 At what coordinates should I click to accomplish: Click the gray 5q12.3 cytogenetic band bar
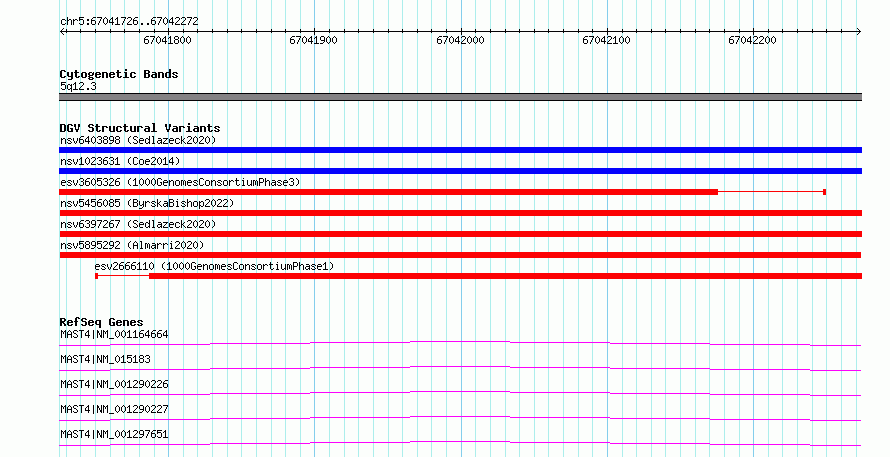tap(460, 97)
